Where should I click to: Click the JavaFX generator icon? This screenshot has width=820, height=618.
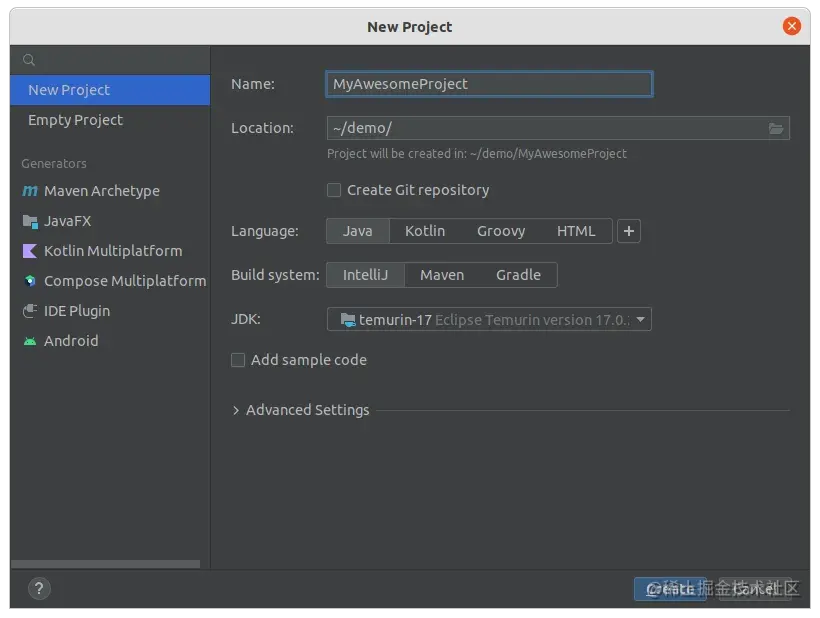pyautogui.click(x=30, y=222)
